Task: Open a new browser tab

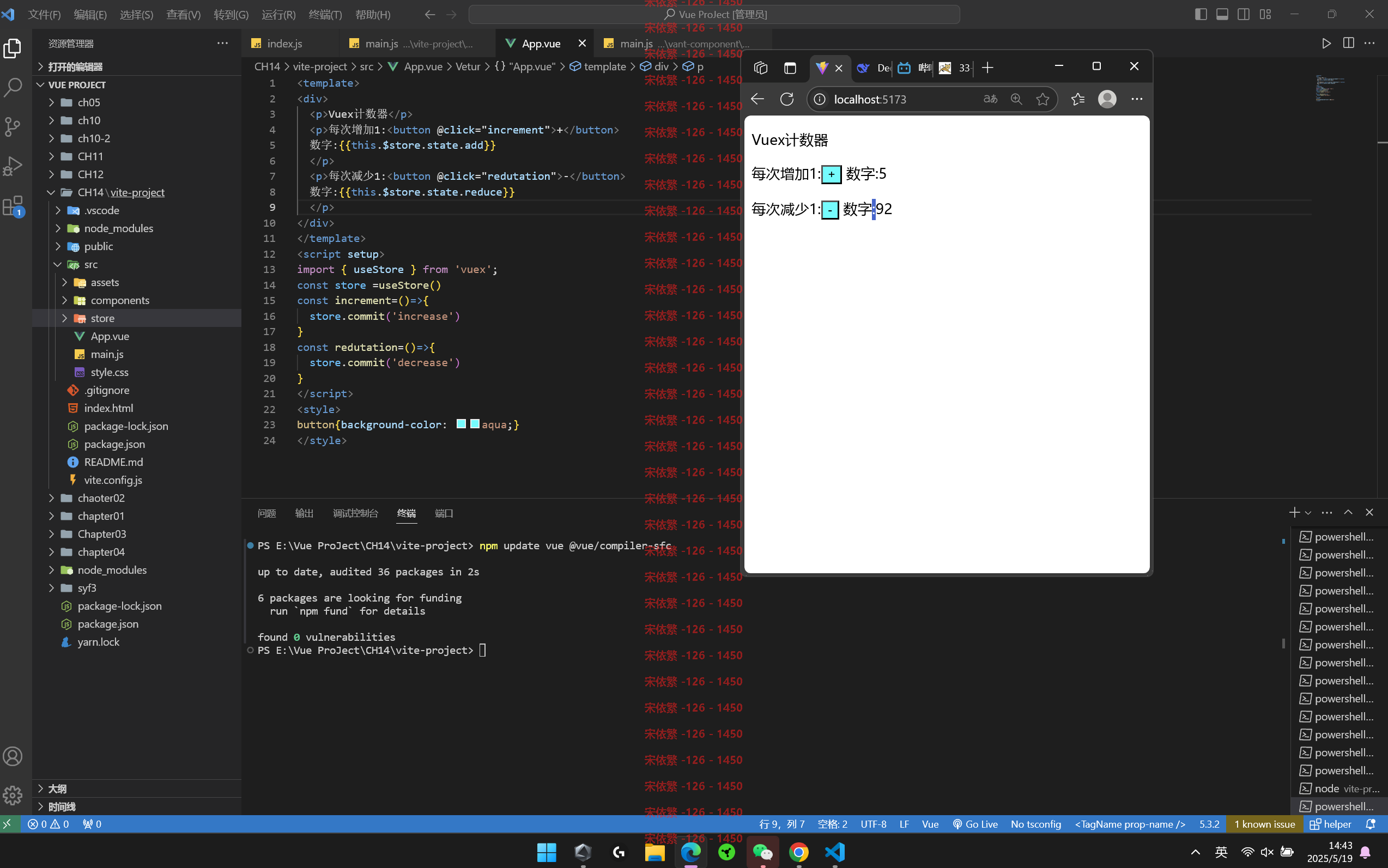Action: click(988, 68)
